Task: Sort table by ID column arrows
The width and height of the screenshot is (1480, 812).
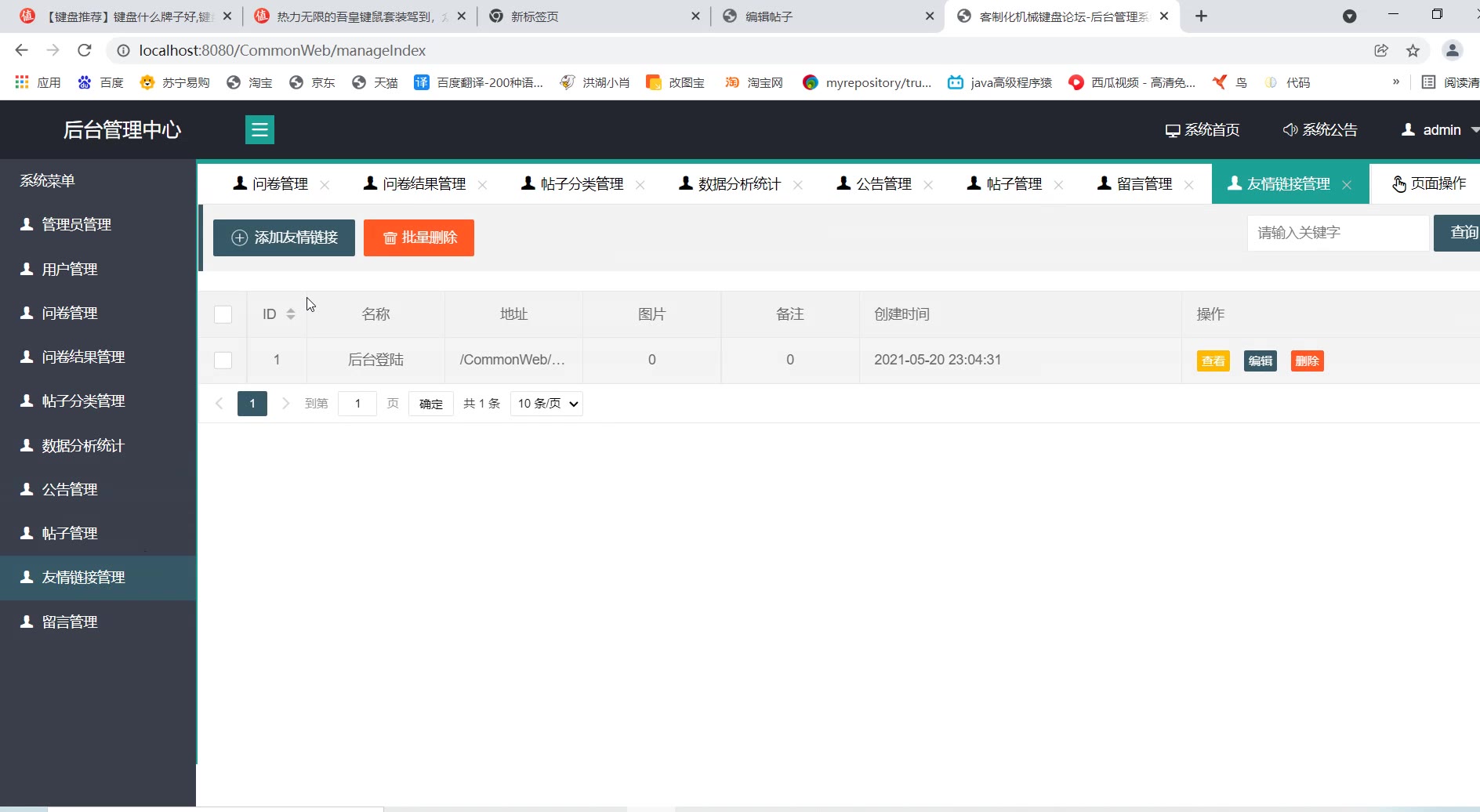Action: point(291,314)
